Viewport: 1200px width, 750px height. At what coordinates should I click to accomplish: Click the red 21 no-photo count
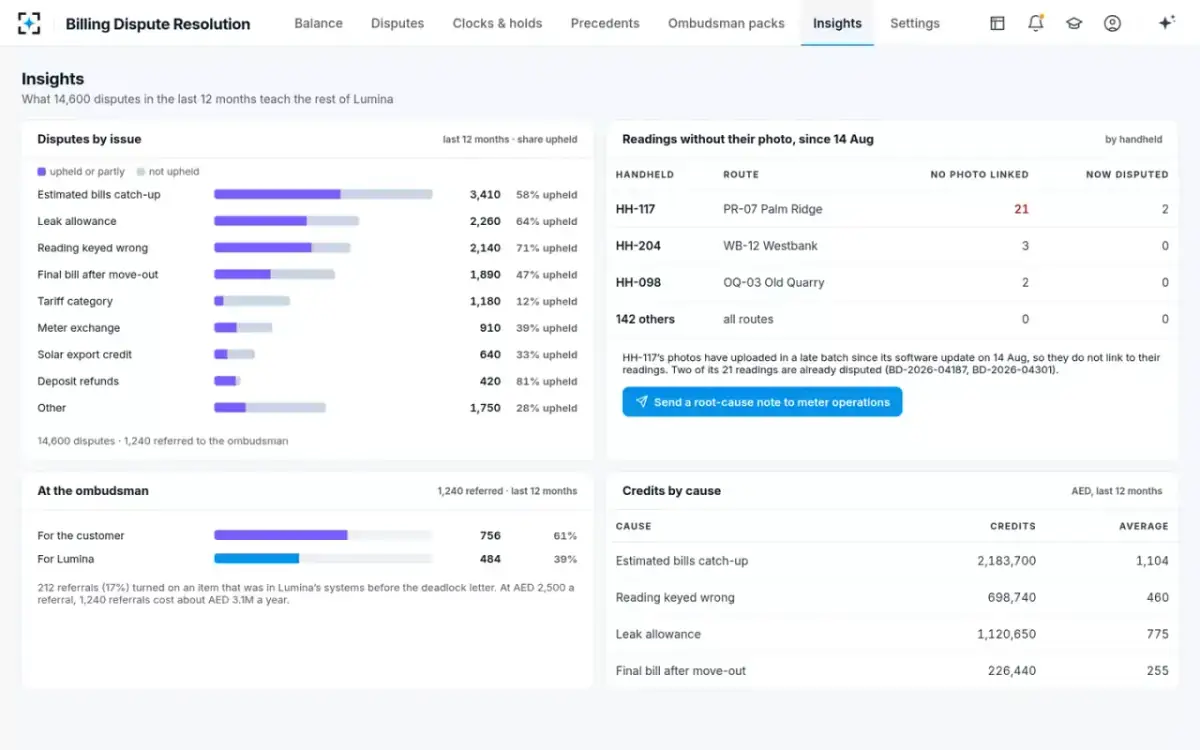point(1021,209)
